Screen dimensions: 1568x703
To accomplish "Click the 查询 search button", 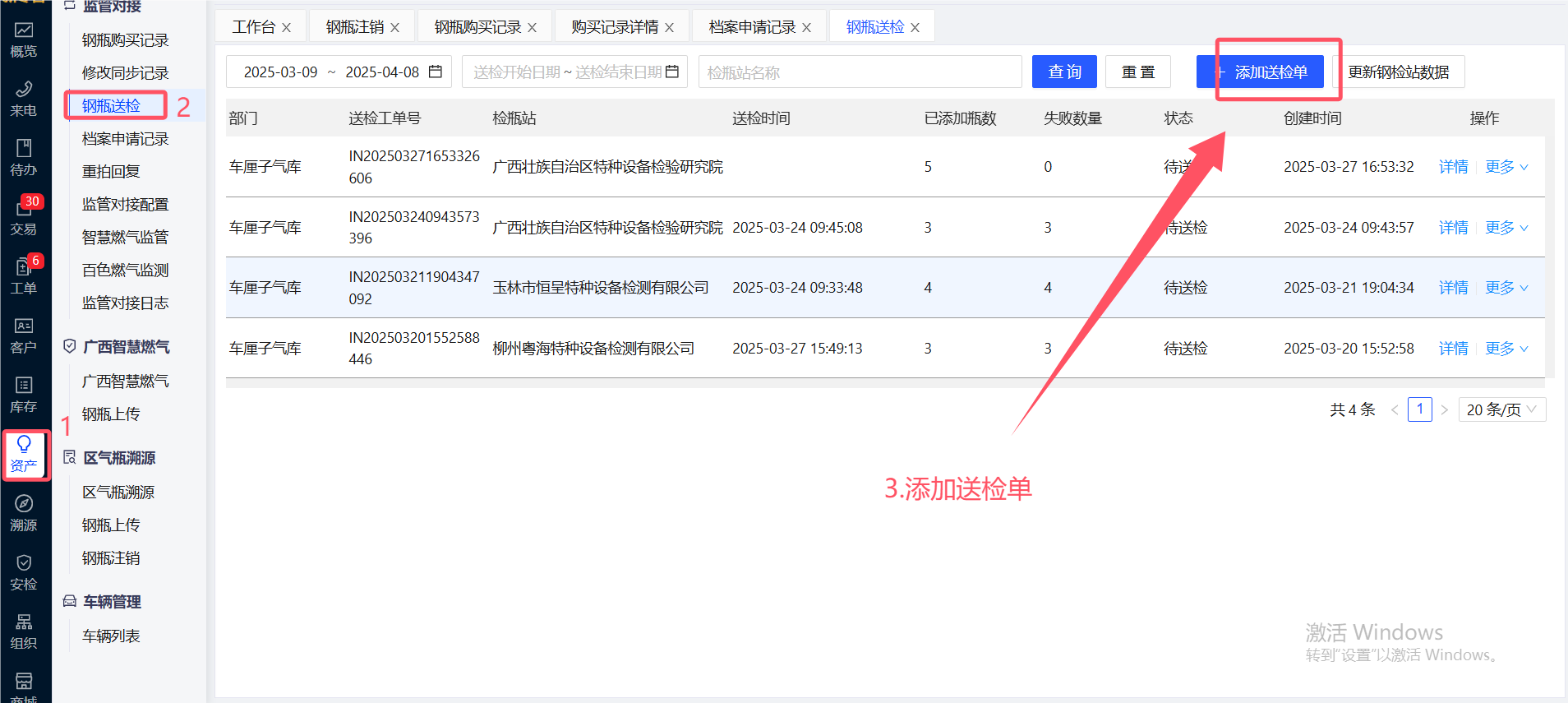I will (1064, 72).
